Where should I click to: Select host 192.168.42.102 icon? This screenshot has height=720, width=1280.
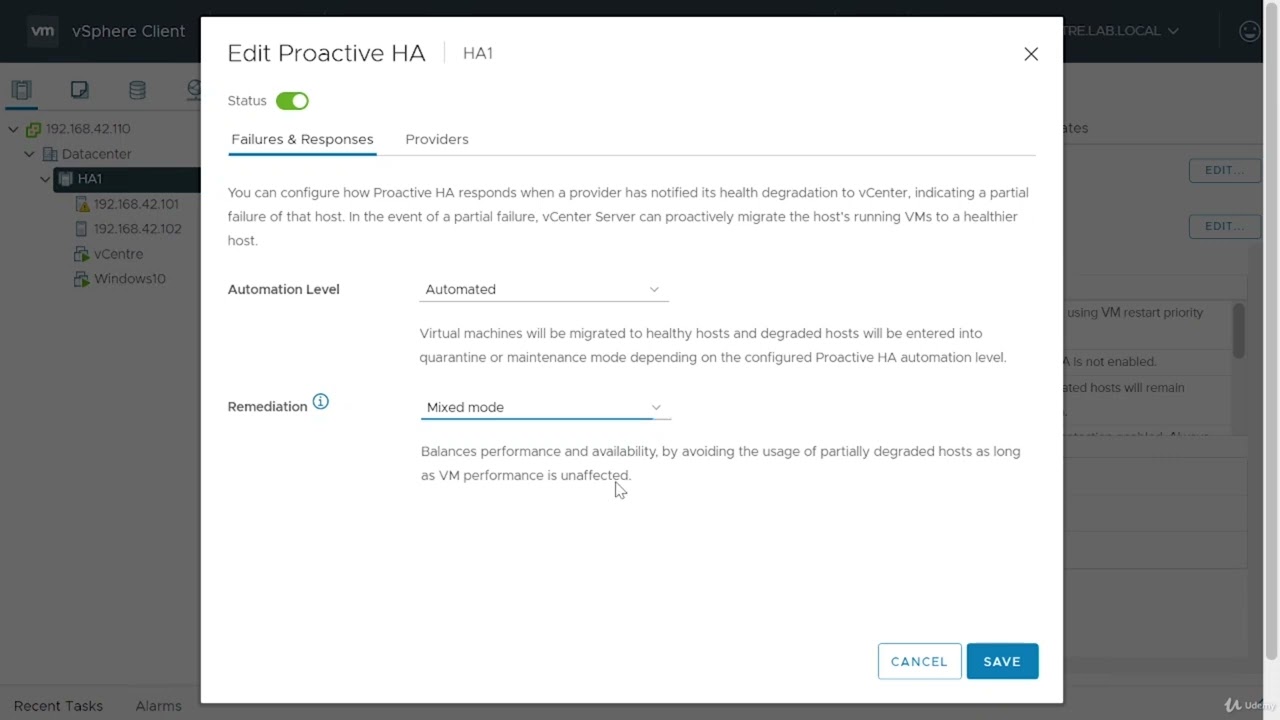(x=82, y=229)
